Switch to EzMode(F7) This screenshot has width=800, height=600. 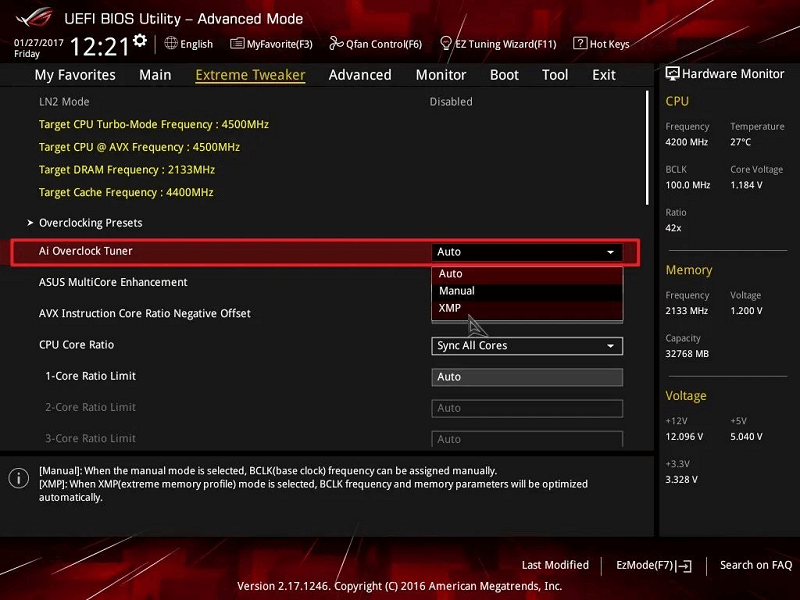pos(653,565)
